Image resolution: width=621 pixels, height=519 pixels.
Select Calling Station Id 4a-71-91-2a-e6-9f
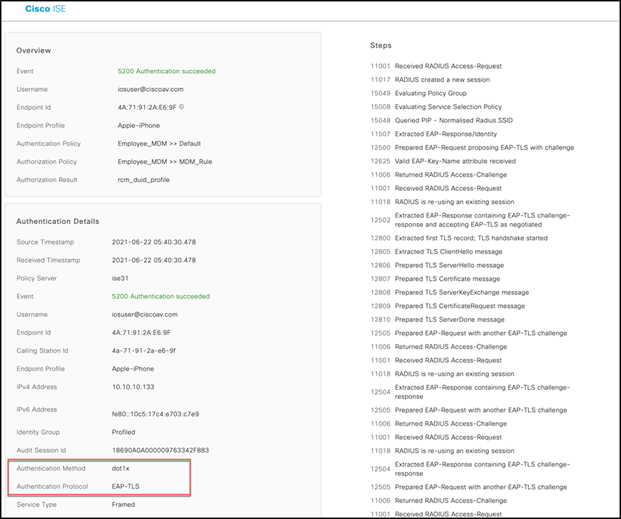[x=144, y=351]
